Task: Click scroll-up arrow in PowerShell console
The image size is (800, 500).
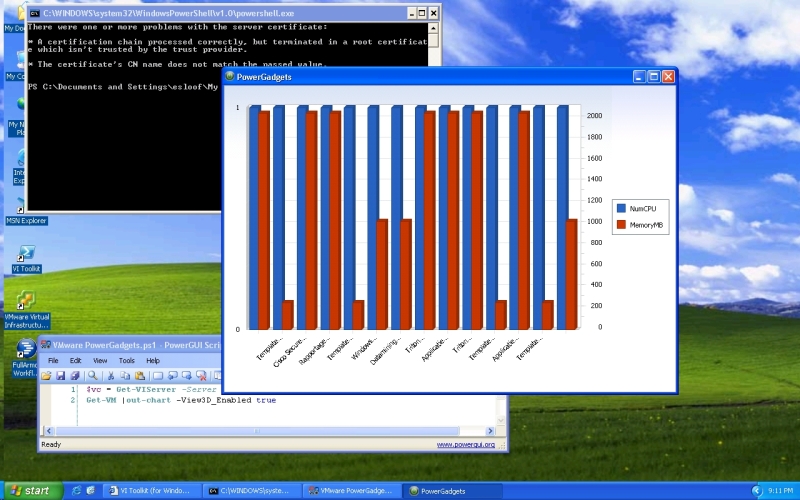Action: pyautogui.click(x=433, y=28)
